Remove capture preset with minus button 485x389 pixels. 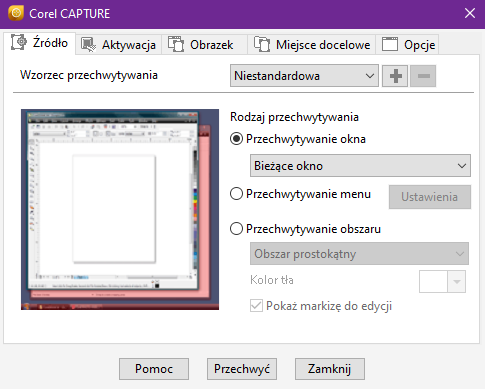point(423,76)
